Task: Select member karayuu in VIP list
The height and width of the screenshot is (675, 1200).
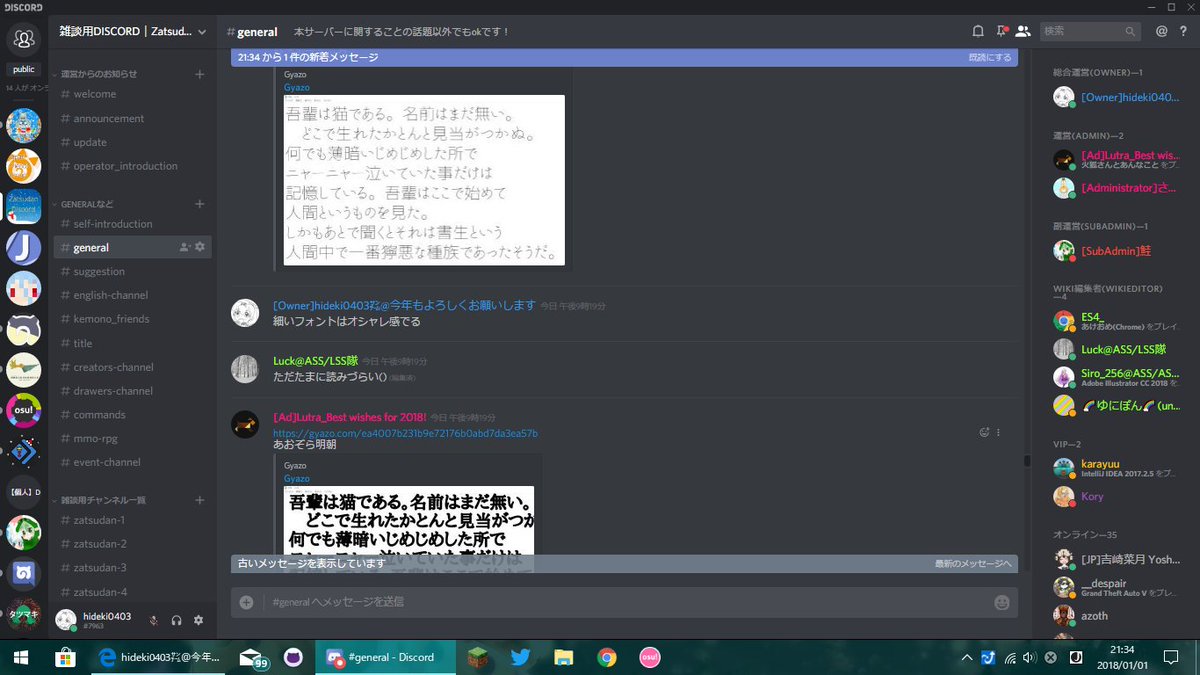Action: [x=1115, y=468]
